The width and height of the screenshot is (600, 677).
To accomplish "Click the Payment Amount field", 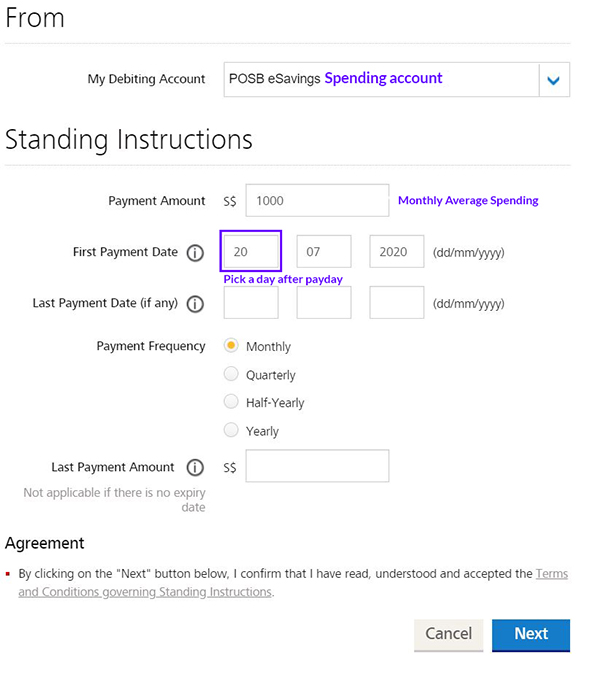I will [x=317, y=200].
